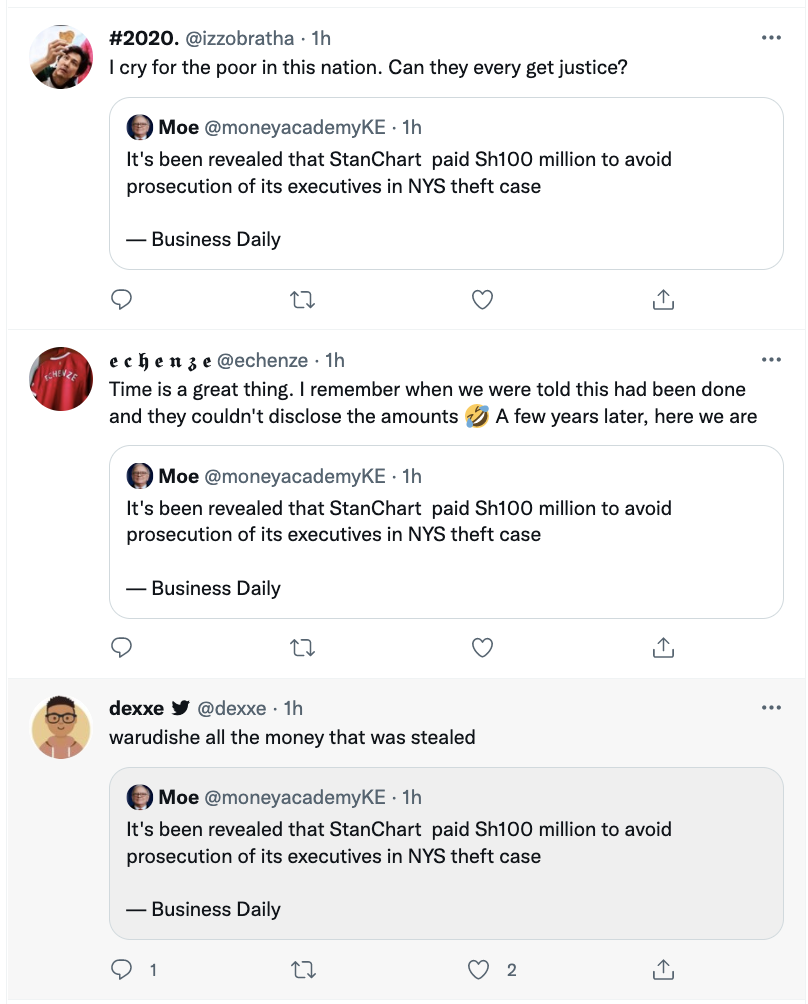
Task: Reply to dexxe's tweet
Action: (122, 969)
